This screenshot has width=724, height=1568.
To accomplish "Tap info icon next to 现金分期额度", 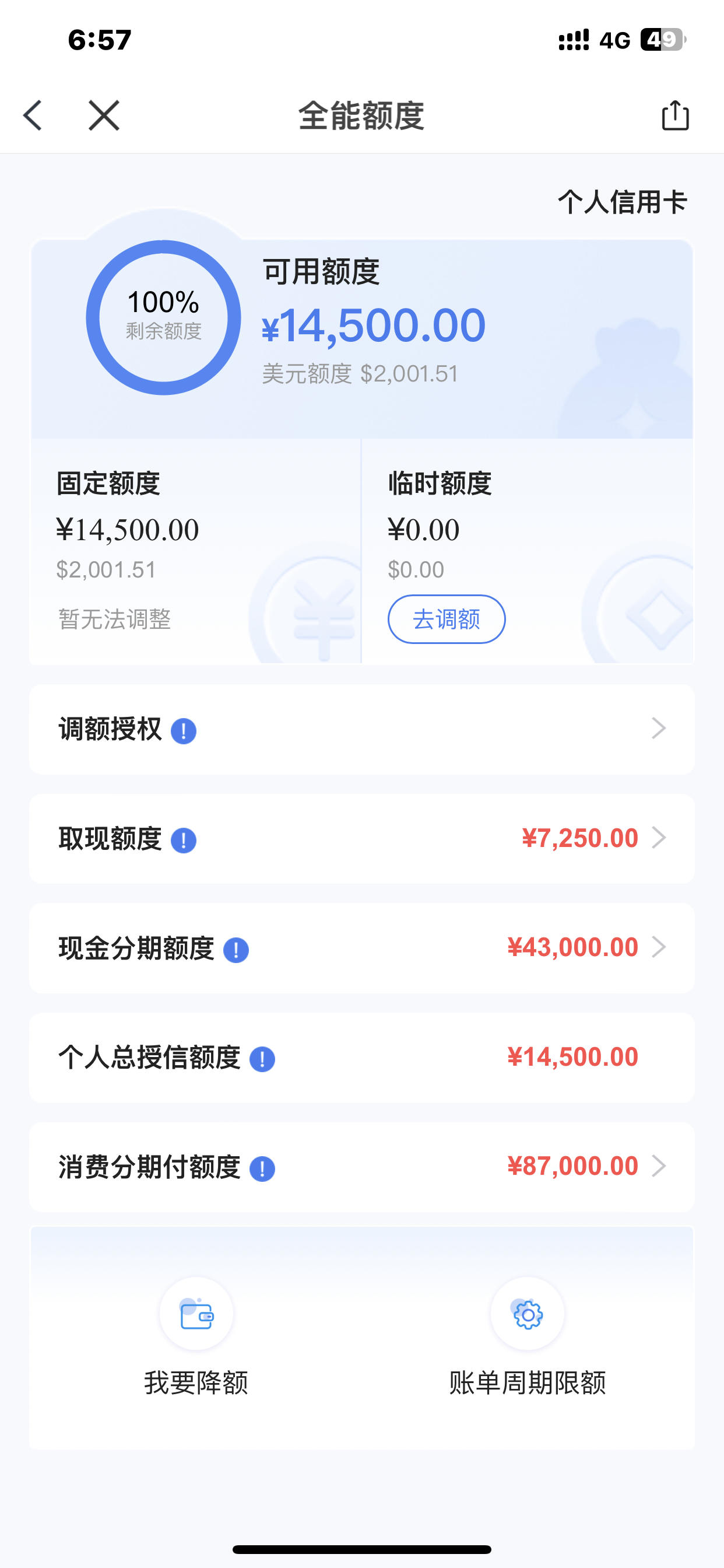I will 236,950.
